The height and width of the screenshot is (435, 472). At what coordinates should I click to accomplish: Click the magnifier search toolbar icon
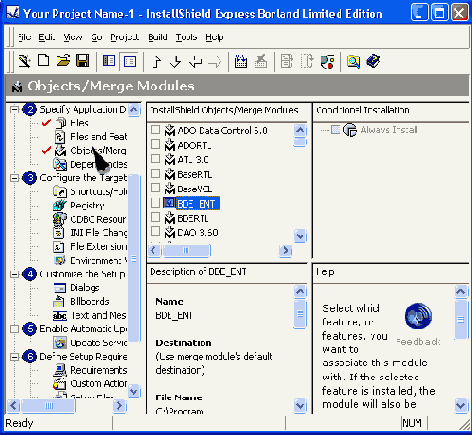coord(353,62)
